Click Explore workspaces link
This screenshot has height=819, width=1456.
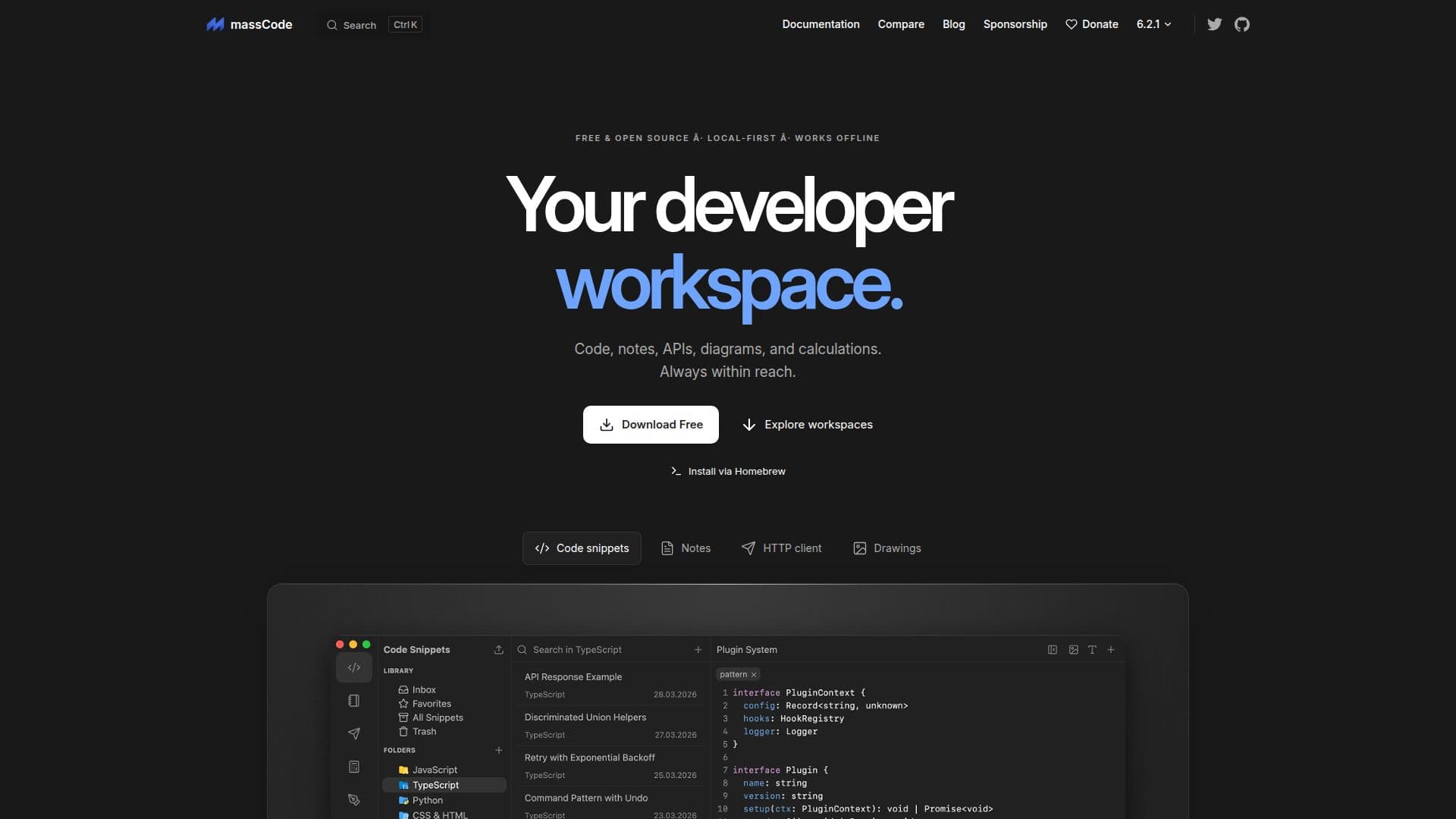(807, 425)
